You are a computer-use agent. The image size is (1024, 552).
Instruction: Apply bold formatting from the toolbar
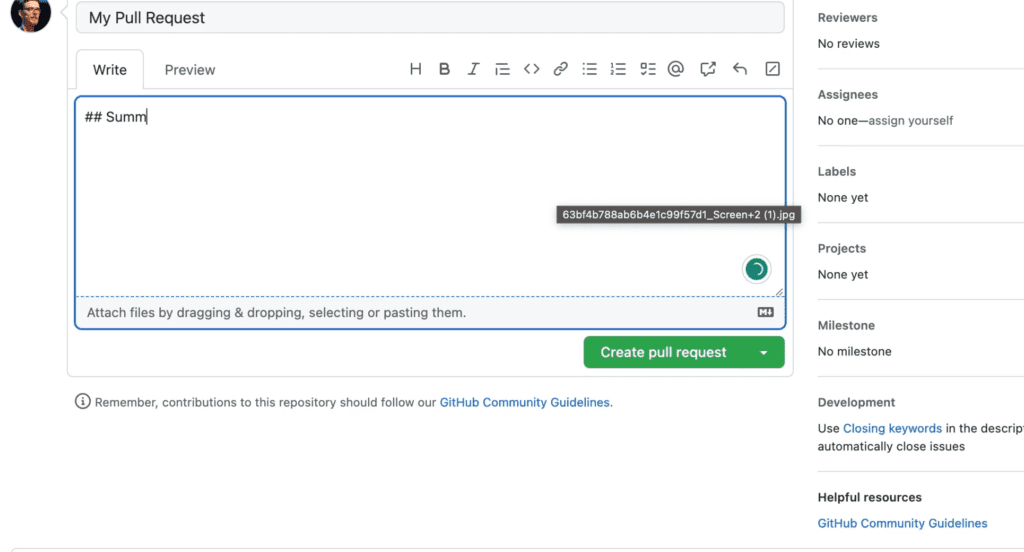444,69
